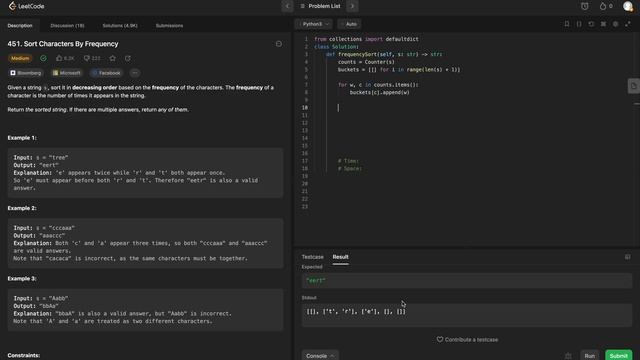
Task: Open editor settings gear icon
Action: tap(616, 24)
